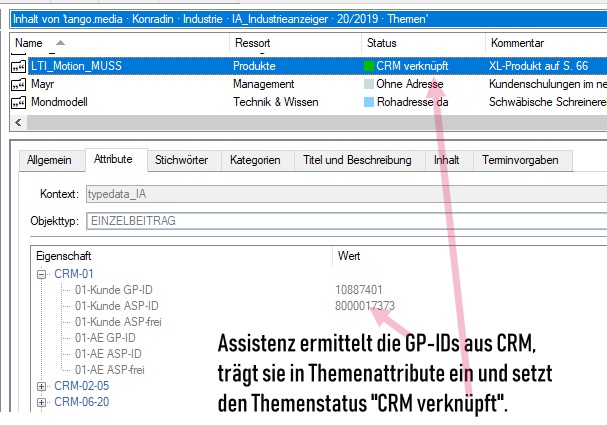Expand the CRM-02-05 tree node

(x=42, y=385)
